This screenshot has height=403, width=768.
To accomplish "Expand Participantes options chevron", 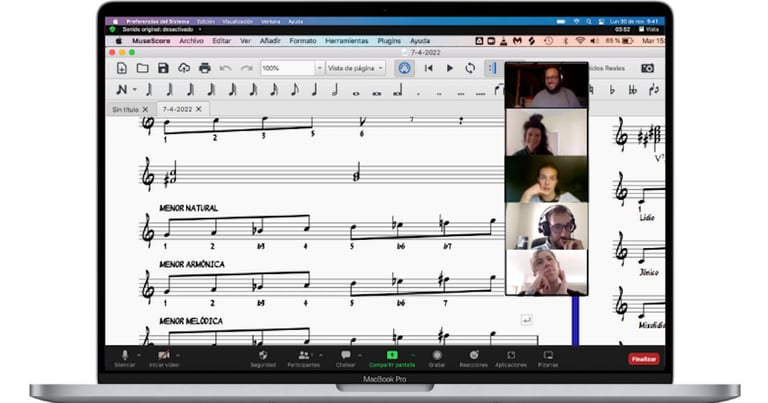I will coord(321,355).
